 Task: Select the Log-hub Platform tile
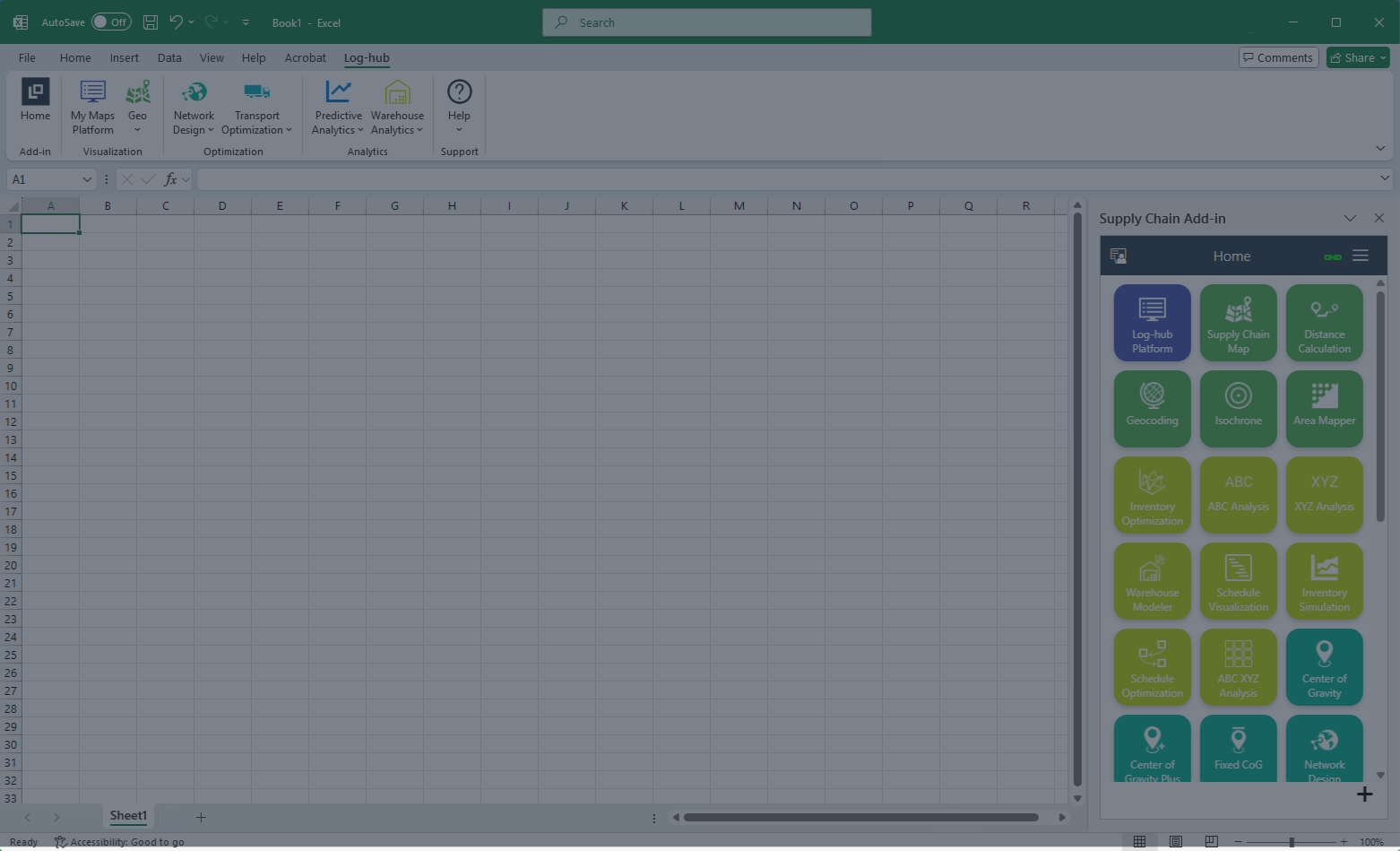pyautogui.click(x=1152, y=323)
